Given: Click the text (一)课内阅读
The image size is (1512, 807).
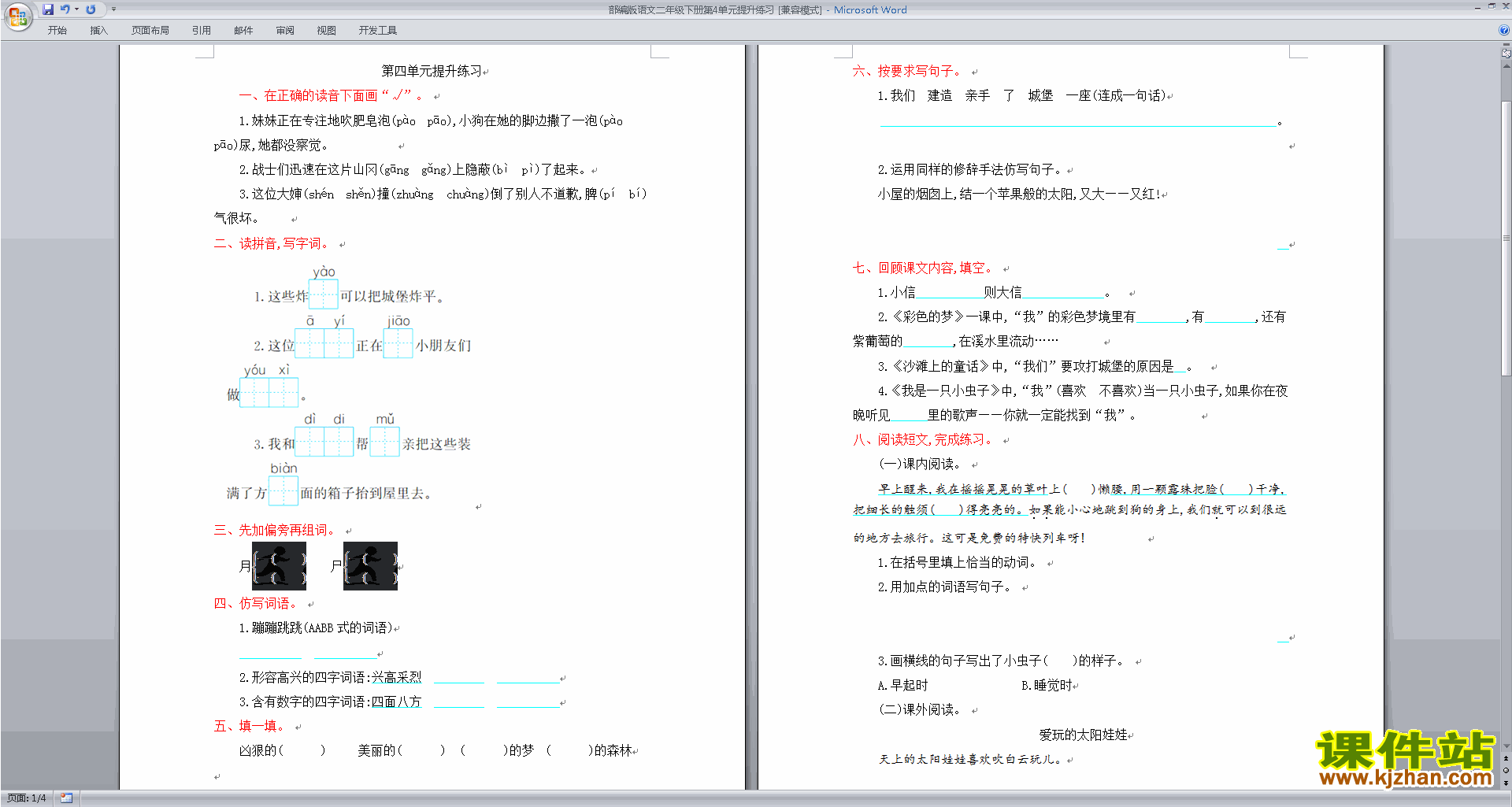Looking at the screenshot, I should pyautogui.click(x=921, y=464).
